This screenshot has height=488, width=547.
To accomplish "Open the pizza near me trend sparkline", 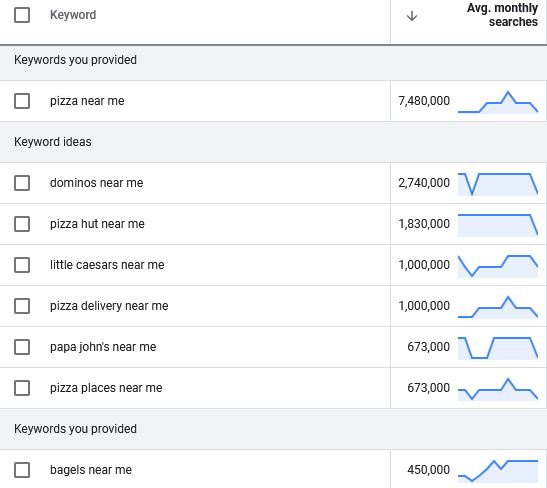I will click(x=498, y=102).
